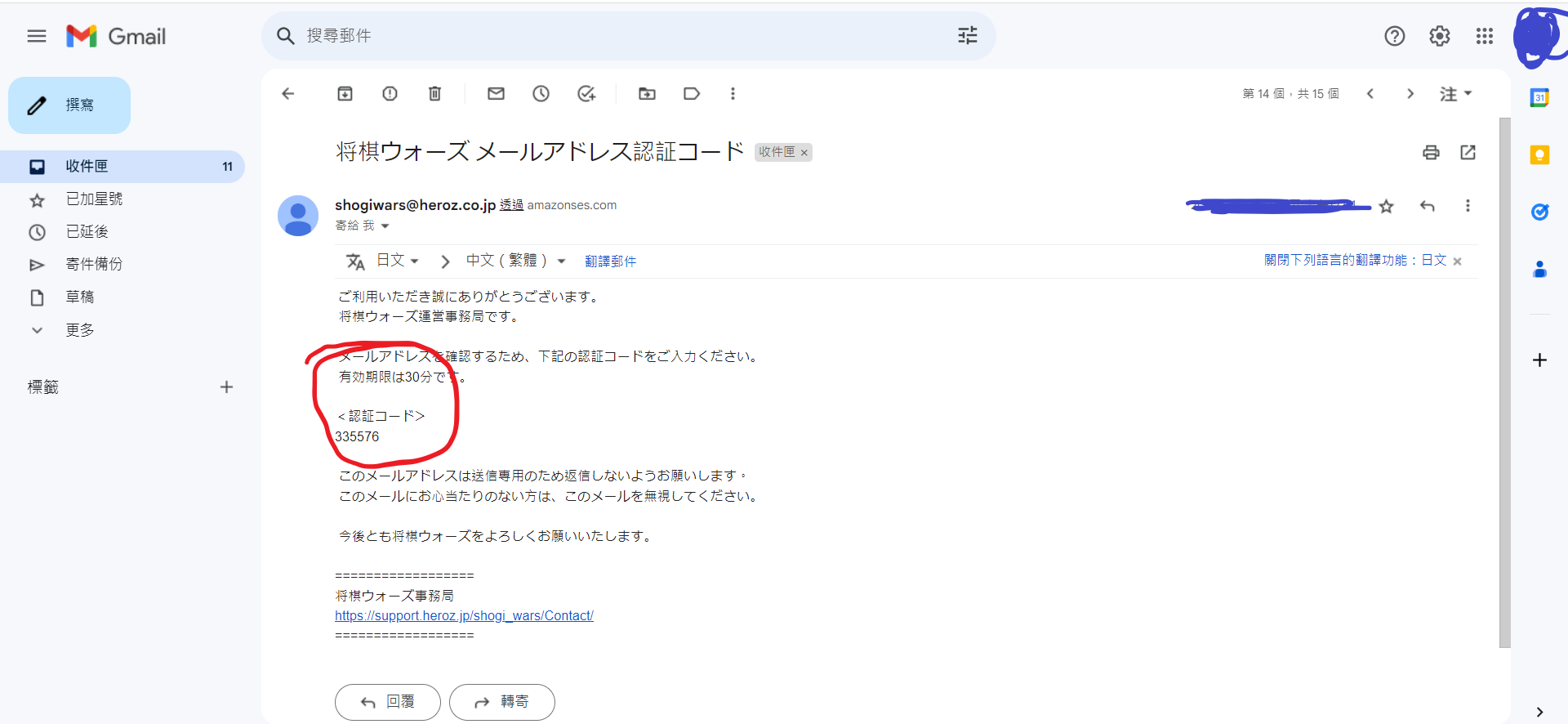Open the 已加星號 starred folder

[x=122, y=199]
